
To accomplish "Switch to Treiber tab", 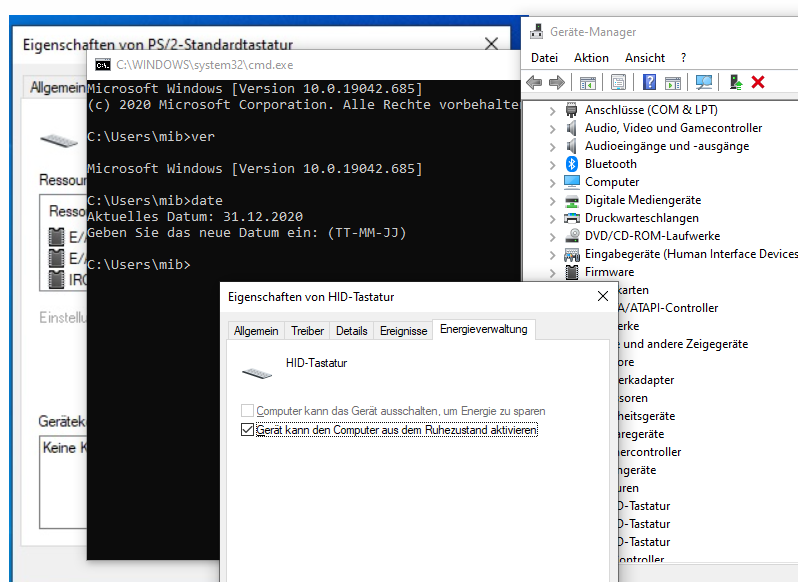I will point(307,331).
